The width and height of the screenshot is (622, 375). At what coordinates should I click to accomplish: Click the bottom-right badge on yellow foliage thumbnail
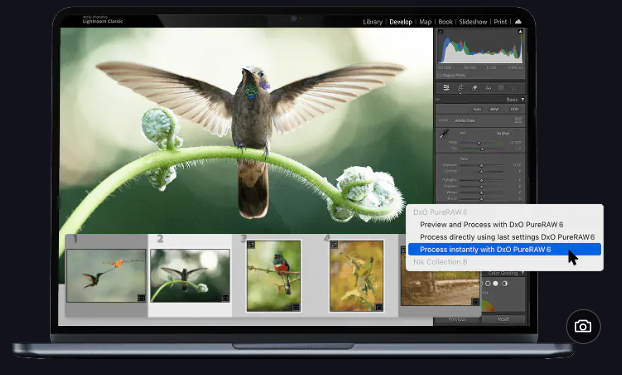pos(379,307)
